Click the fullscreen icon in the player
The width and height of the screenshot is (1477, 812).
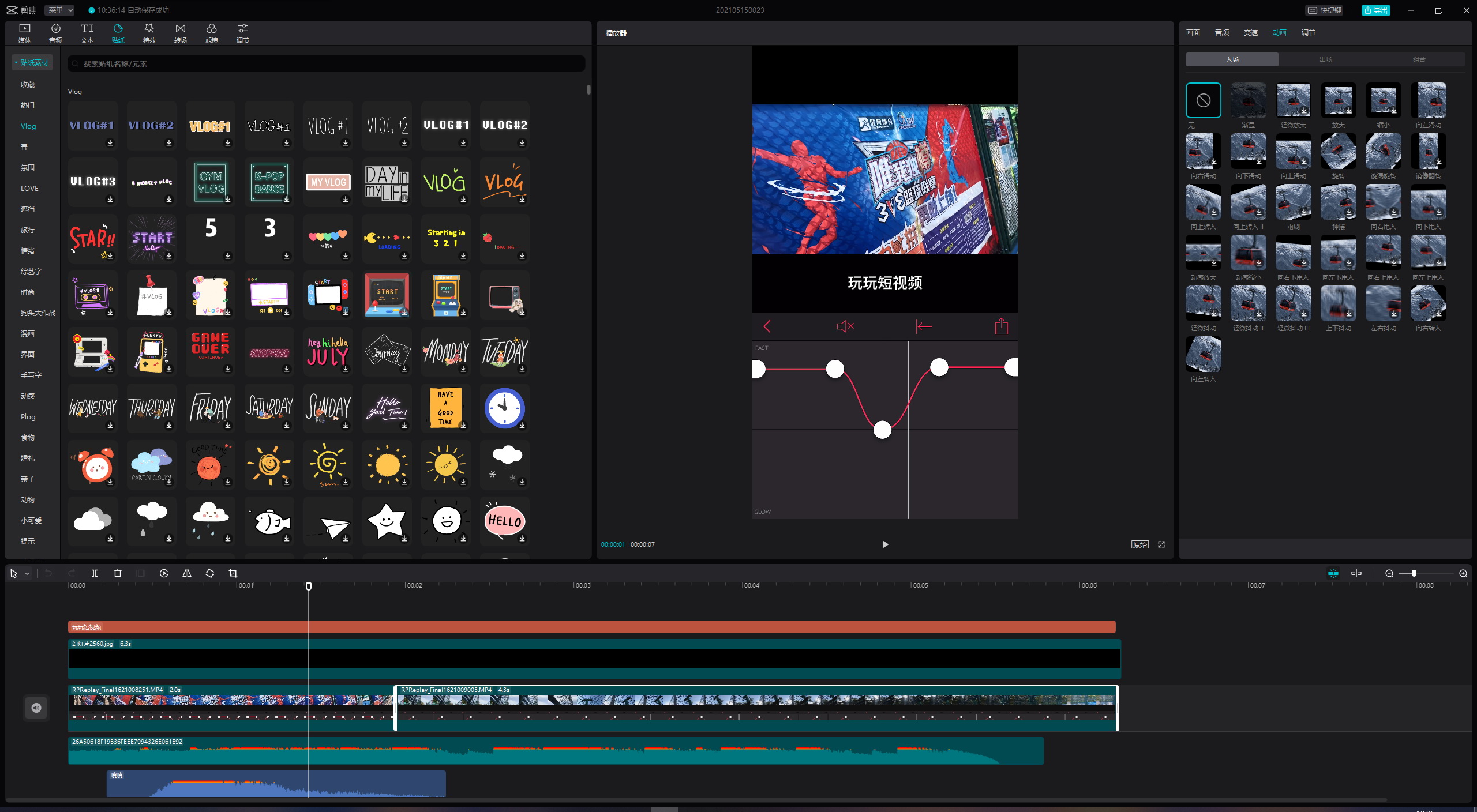pyautogui.click(x=1161, y=544)
